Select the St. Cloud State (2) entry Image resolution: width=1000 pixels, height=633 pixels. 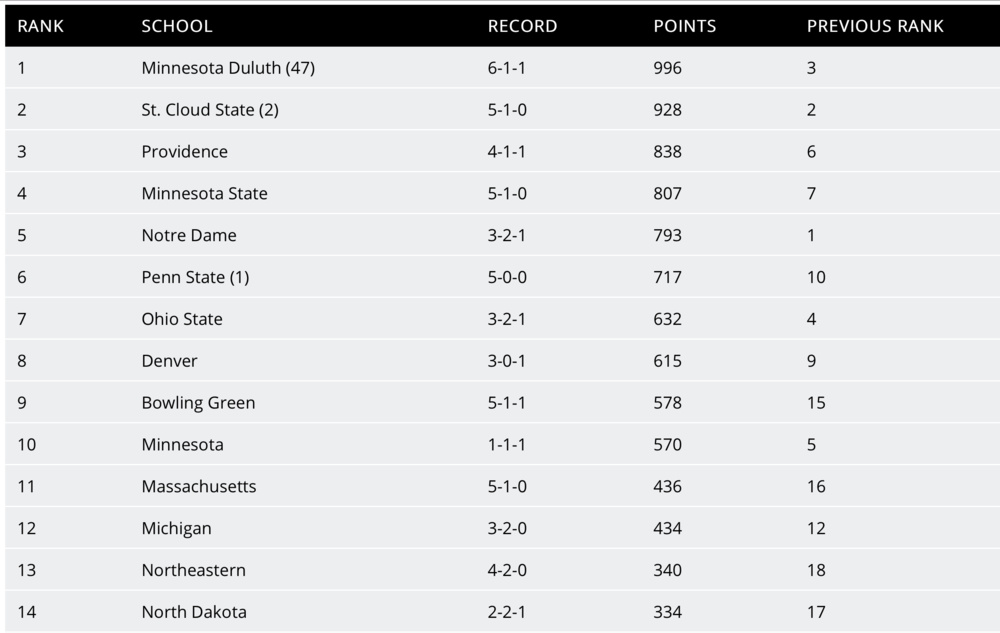tap(210, 110)
